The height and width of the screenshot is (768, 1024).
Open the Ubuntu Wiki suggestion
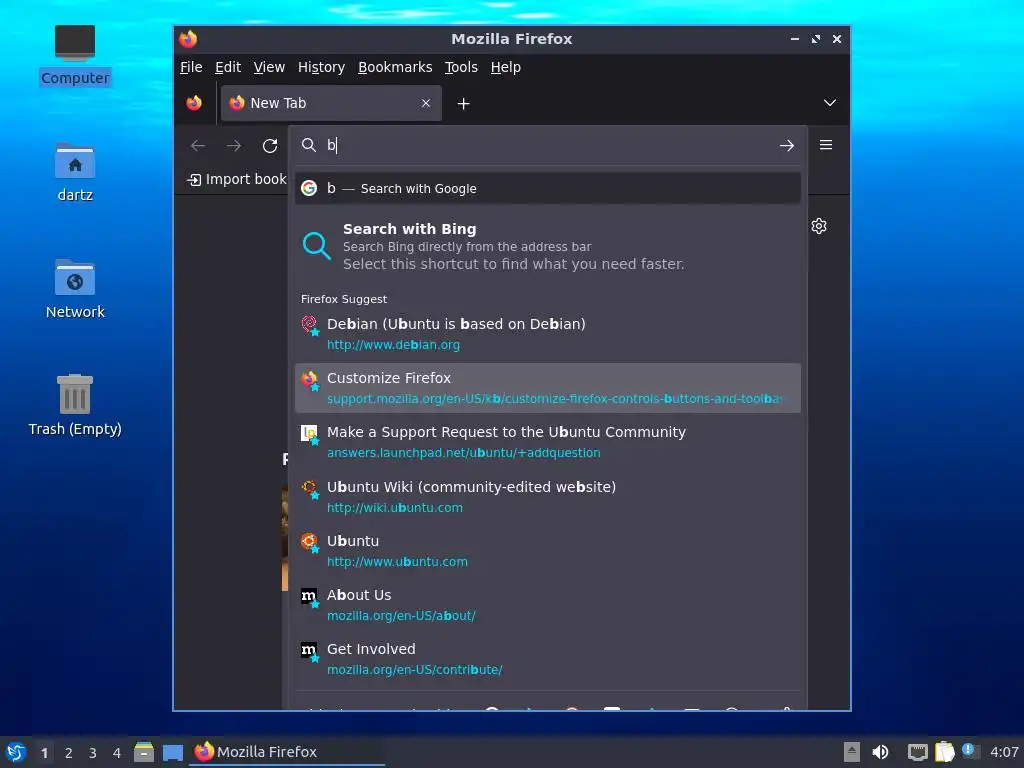point(548,496)
